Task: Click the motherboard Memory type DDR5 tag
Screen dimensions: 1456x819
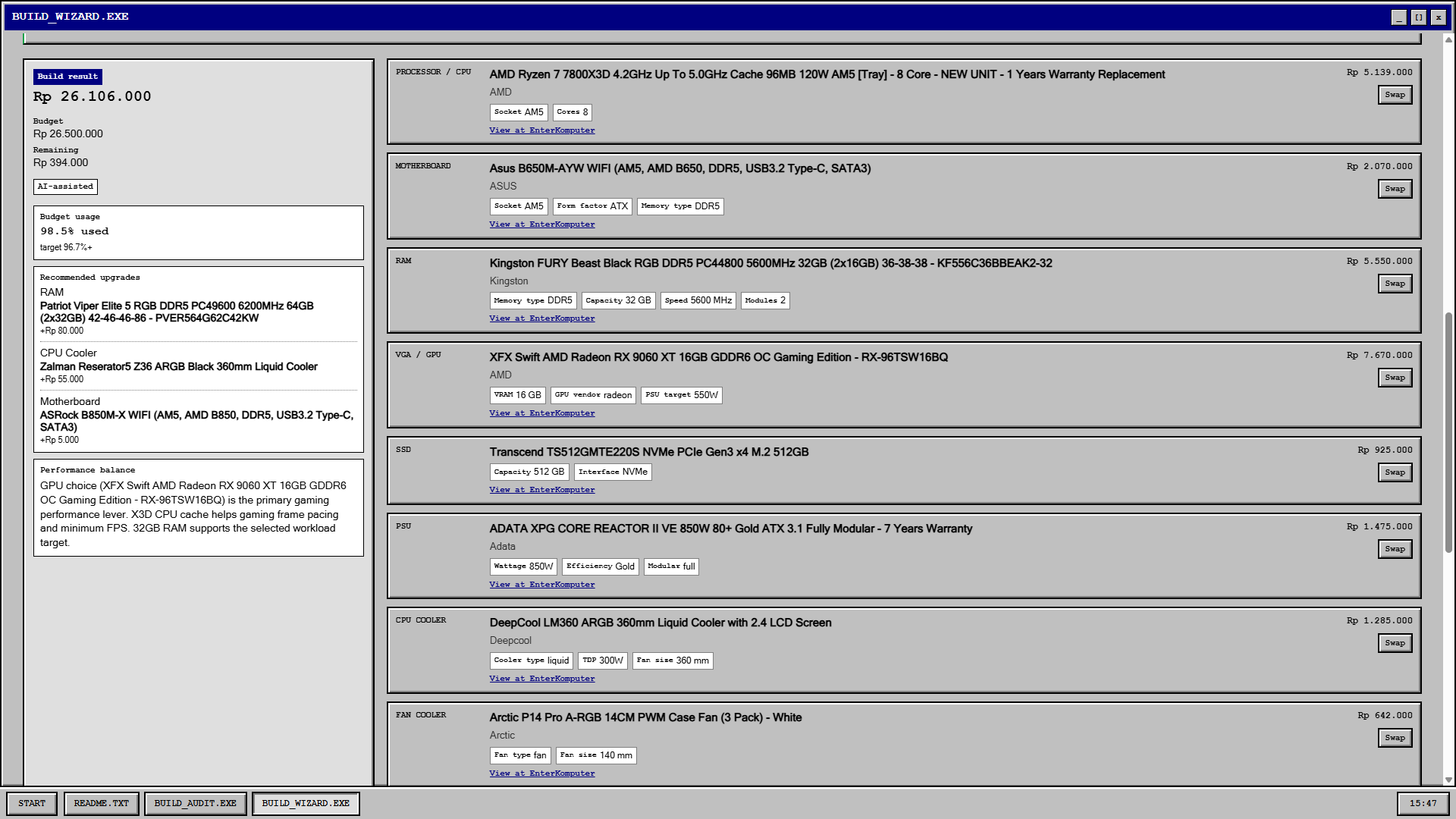Action: point(680,206)
